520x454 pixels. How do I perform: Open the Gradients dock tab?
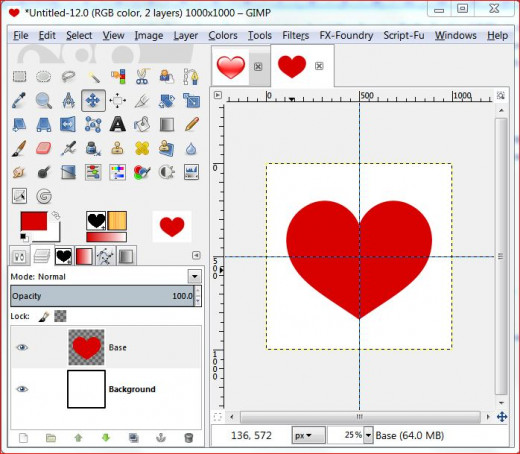coord(84,256)
